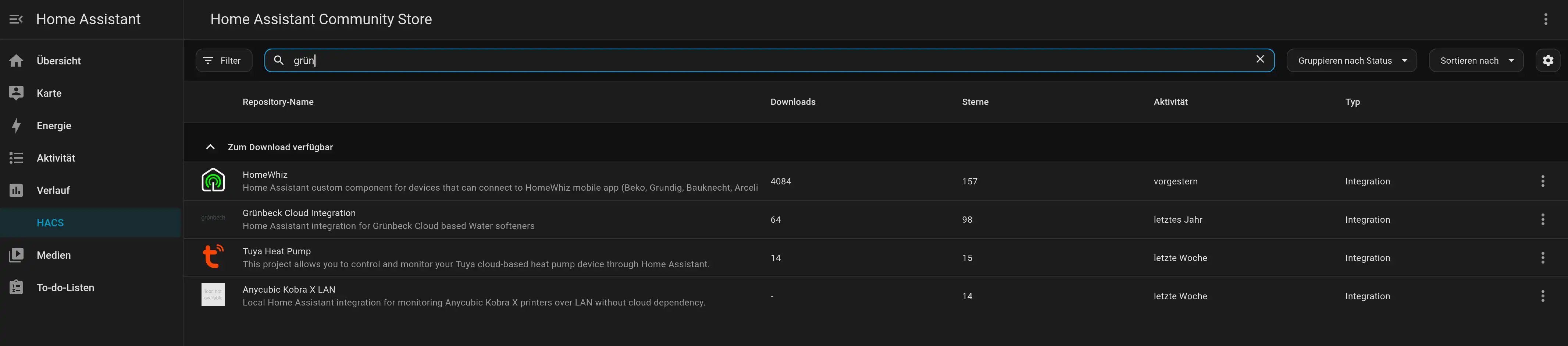Clear the search text with X
Viewport: 1568px width, 346px height.
click(1260, 59)
